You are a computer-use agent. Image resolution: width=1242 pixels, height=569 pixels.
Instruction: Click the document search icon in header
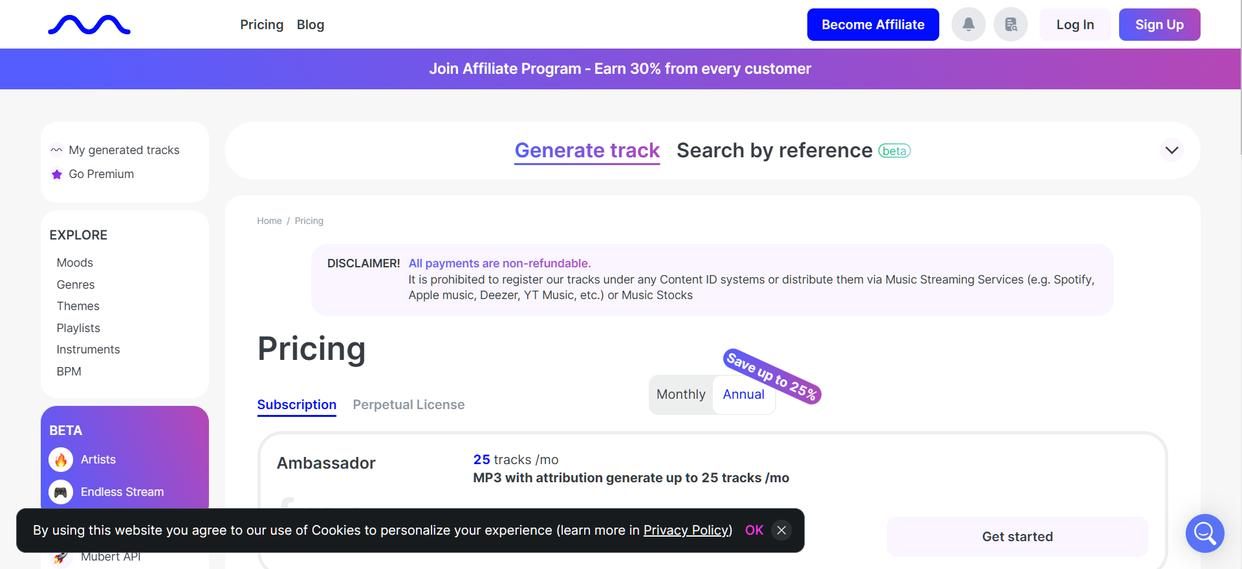click(1011, 25)
